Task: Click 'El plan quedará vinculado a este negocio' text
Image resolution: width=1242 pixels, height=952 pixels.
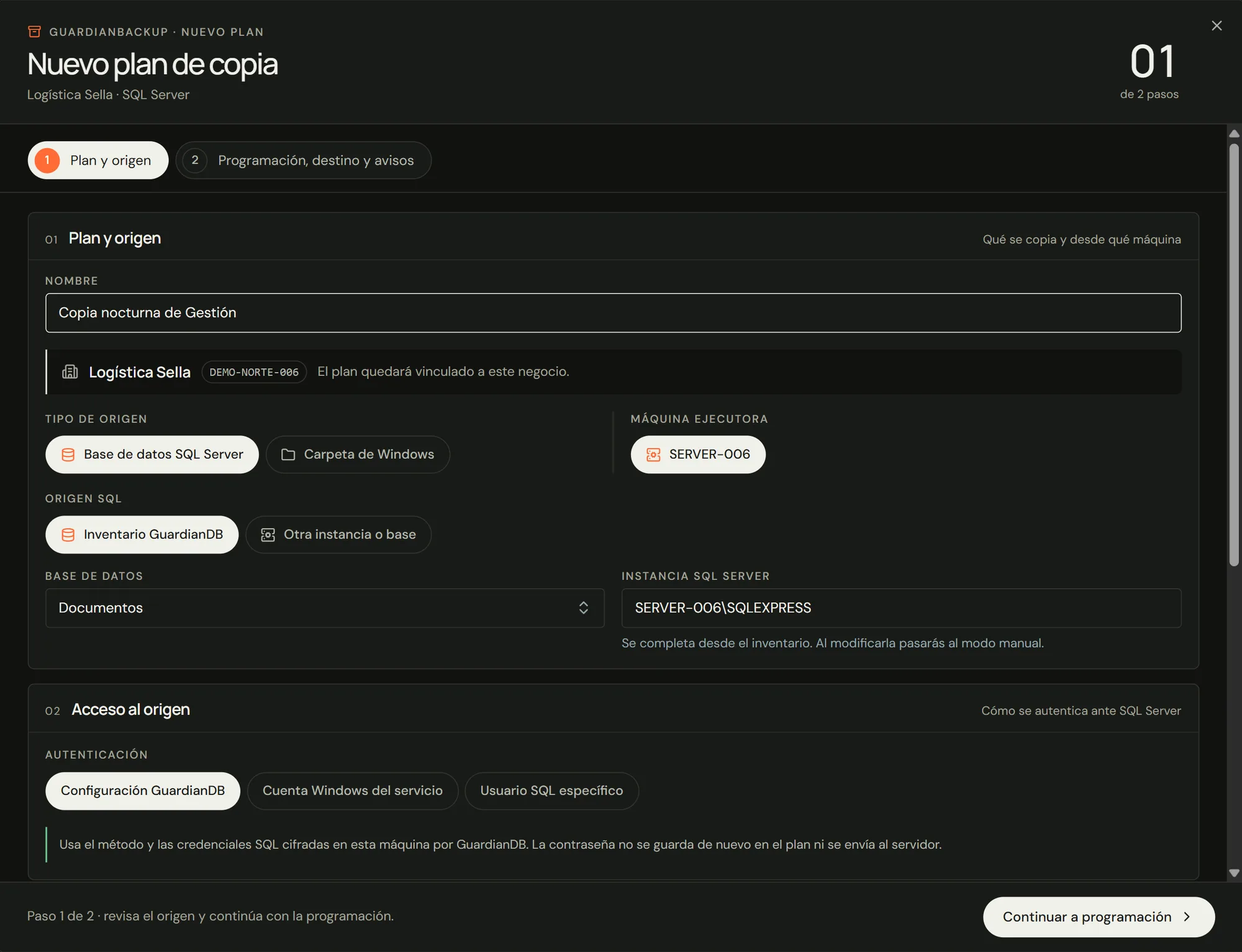Action: 443,371
